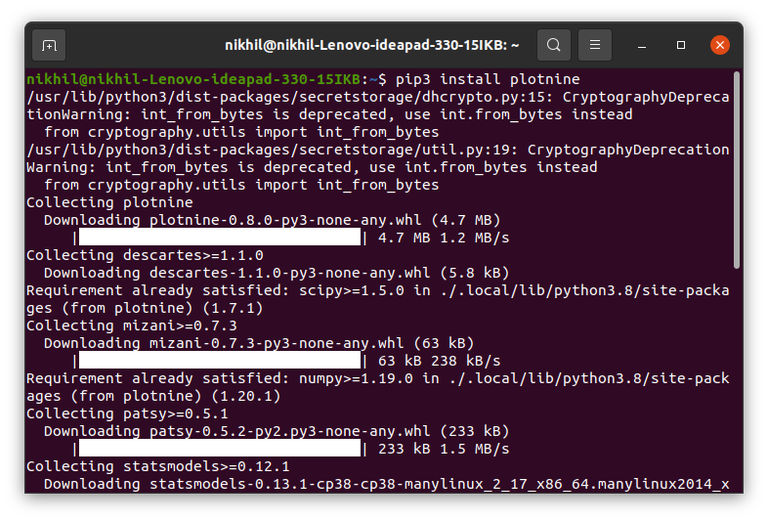Click the window title nikhil@nikhil-Lenovo-ideapad-330-15IKB
Viewport: 768px width, 521px height.
point(372,45)
